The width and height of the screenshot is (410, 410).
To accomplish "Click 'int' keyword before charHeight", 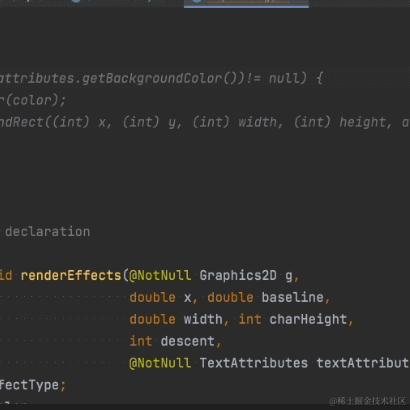I will (x=250, y=319).
